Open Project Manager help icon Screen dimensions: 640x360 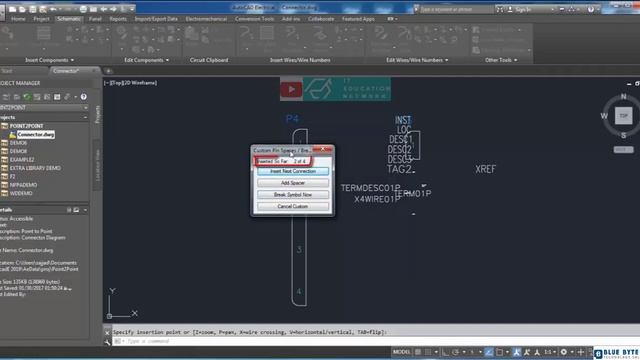point(84,97)
